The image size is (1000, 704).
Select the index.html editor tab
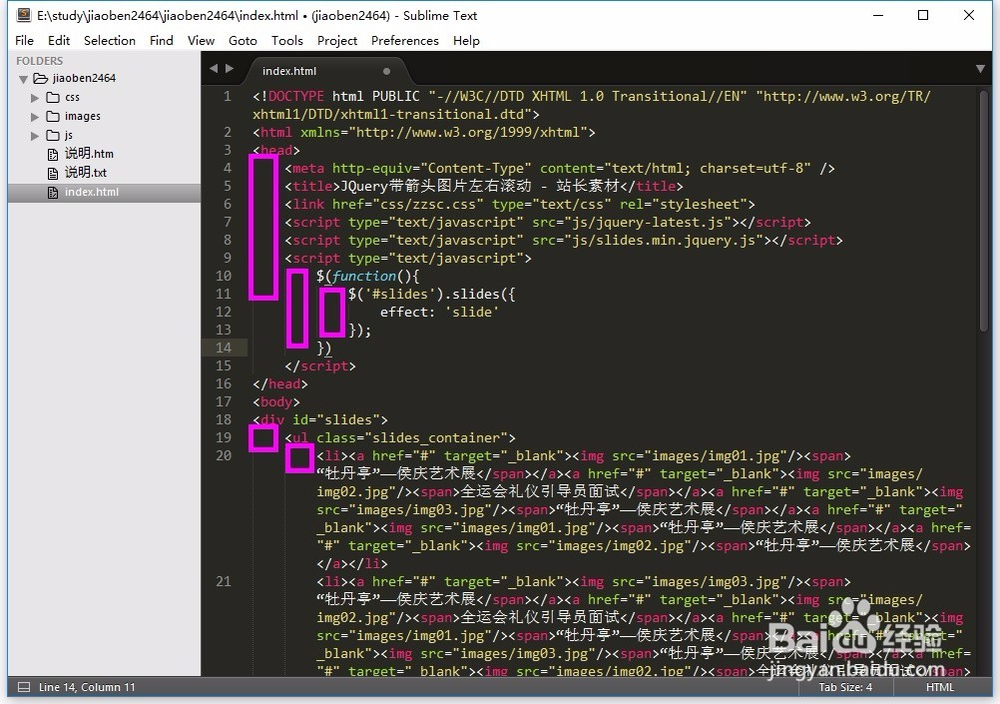[289, 71]
